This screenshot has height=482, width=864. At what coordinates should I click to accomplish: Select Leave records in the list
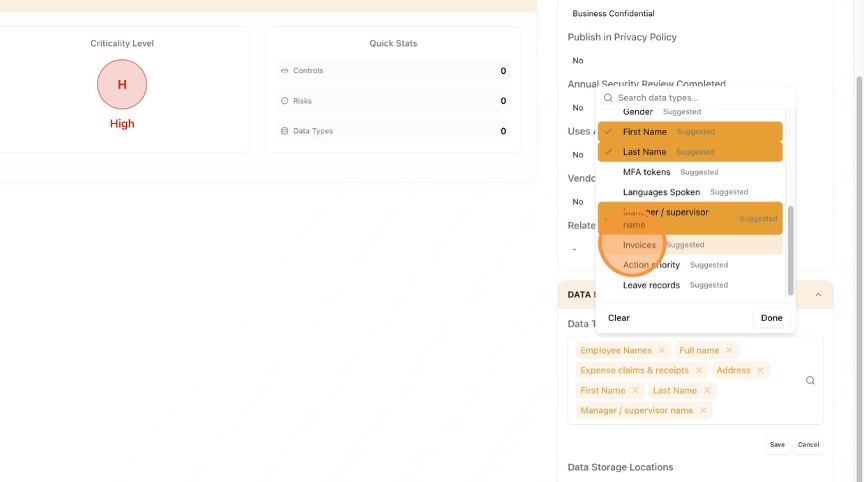pyautogui.click(x=651, y=285)
